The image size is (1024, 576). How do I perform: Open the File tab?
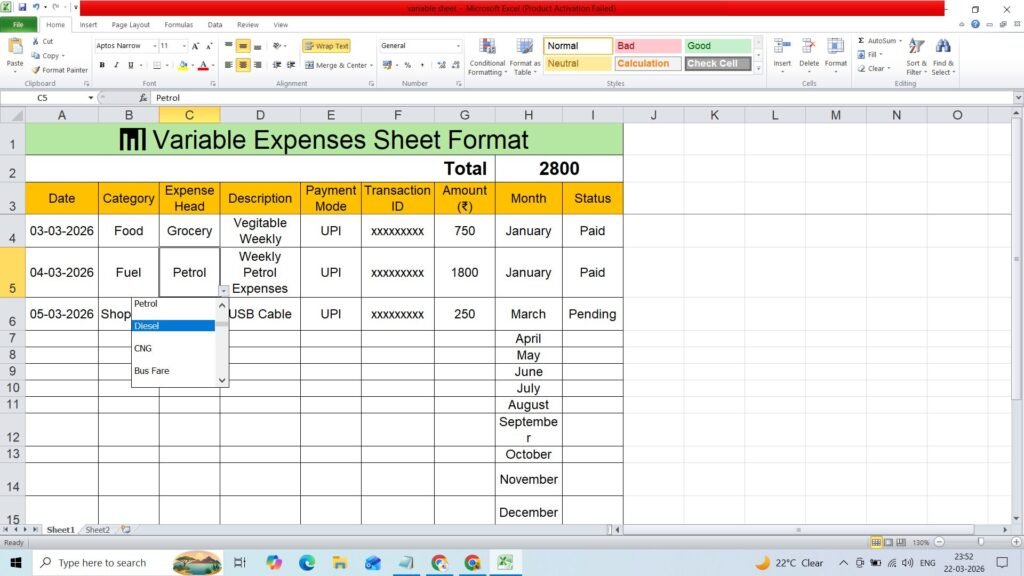(18, 25)
